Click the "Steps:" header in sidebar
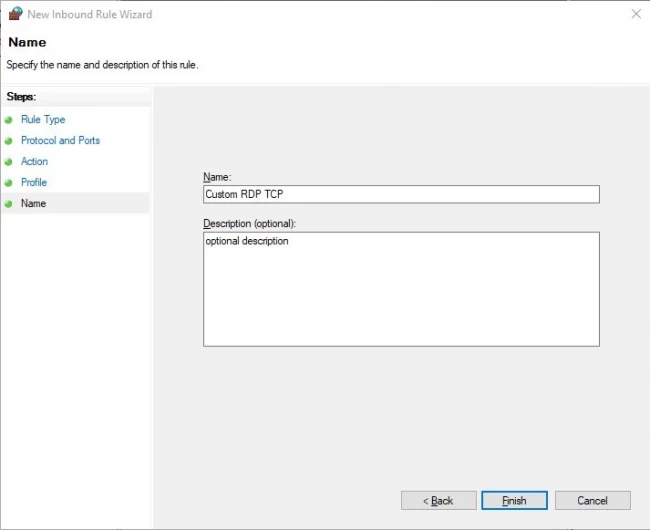The image size is (650, 530). [21, 97]
